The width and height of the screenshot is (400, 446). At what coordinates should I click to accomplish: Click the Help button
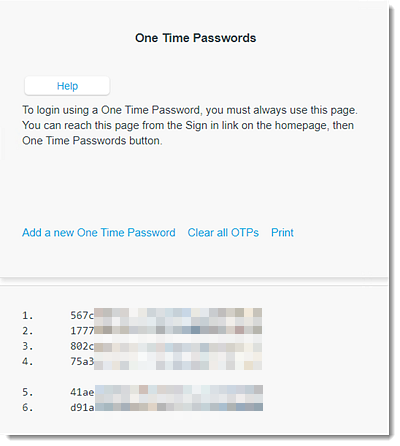coord(67,86)
